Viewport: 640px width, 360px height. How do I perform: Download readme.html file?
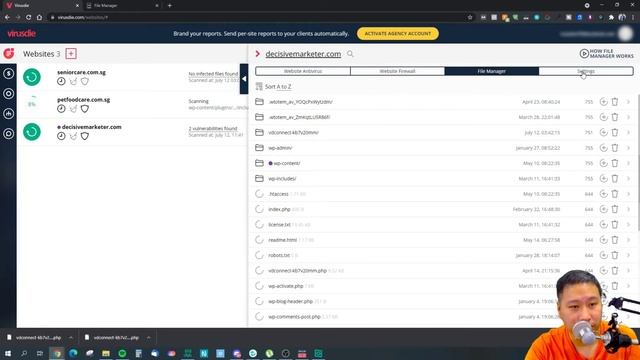click(603, 240)
